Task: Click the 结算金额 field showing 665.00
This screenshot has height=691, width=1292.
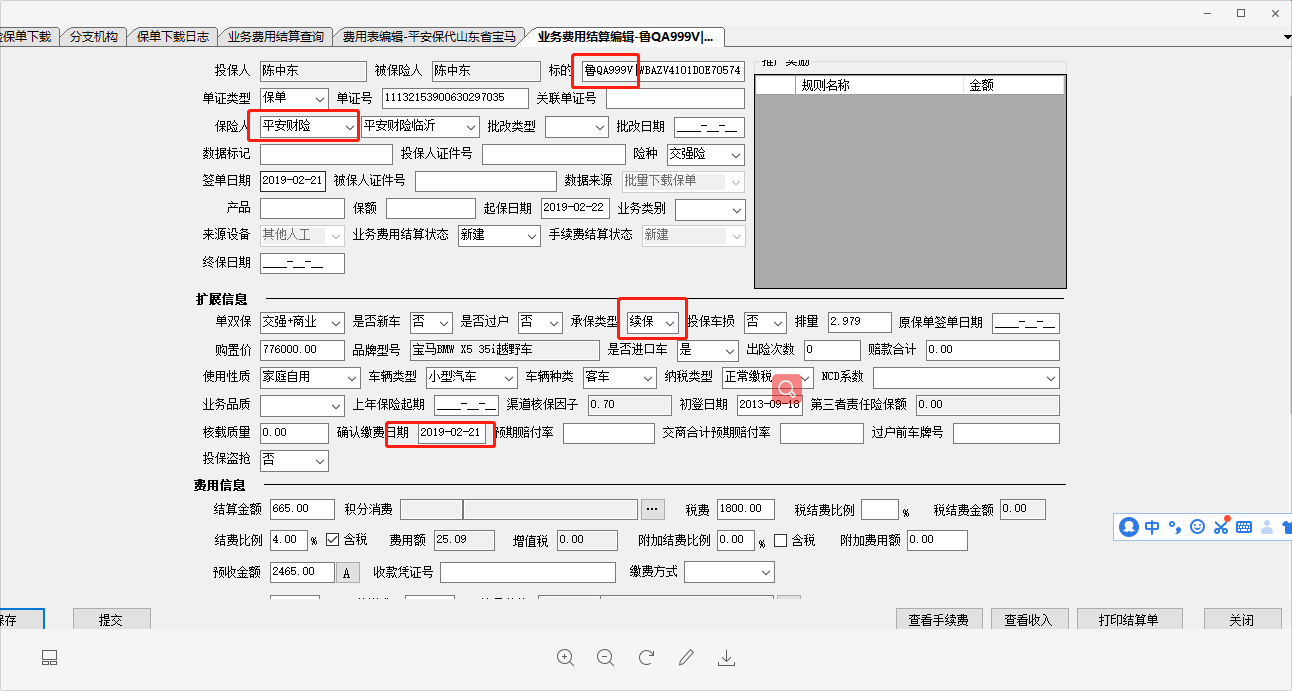Action: tap(302, 509)
